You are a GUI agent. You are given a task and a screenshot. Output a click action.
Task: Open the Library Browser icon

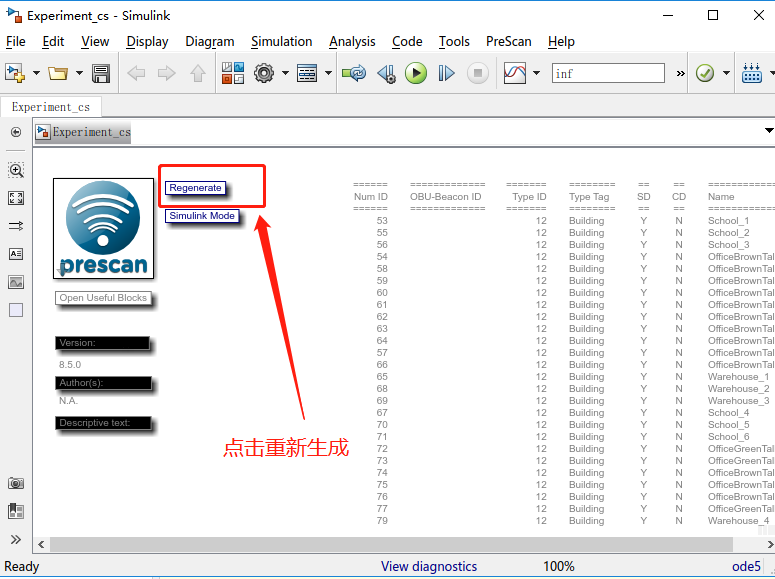point(233,73)
